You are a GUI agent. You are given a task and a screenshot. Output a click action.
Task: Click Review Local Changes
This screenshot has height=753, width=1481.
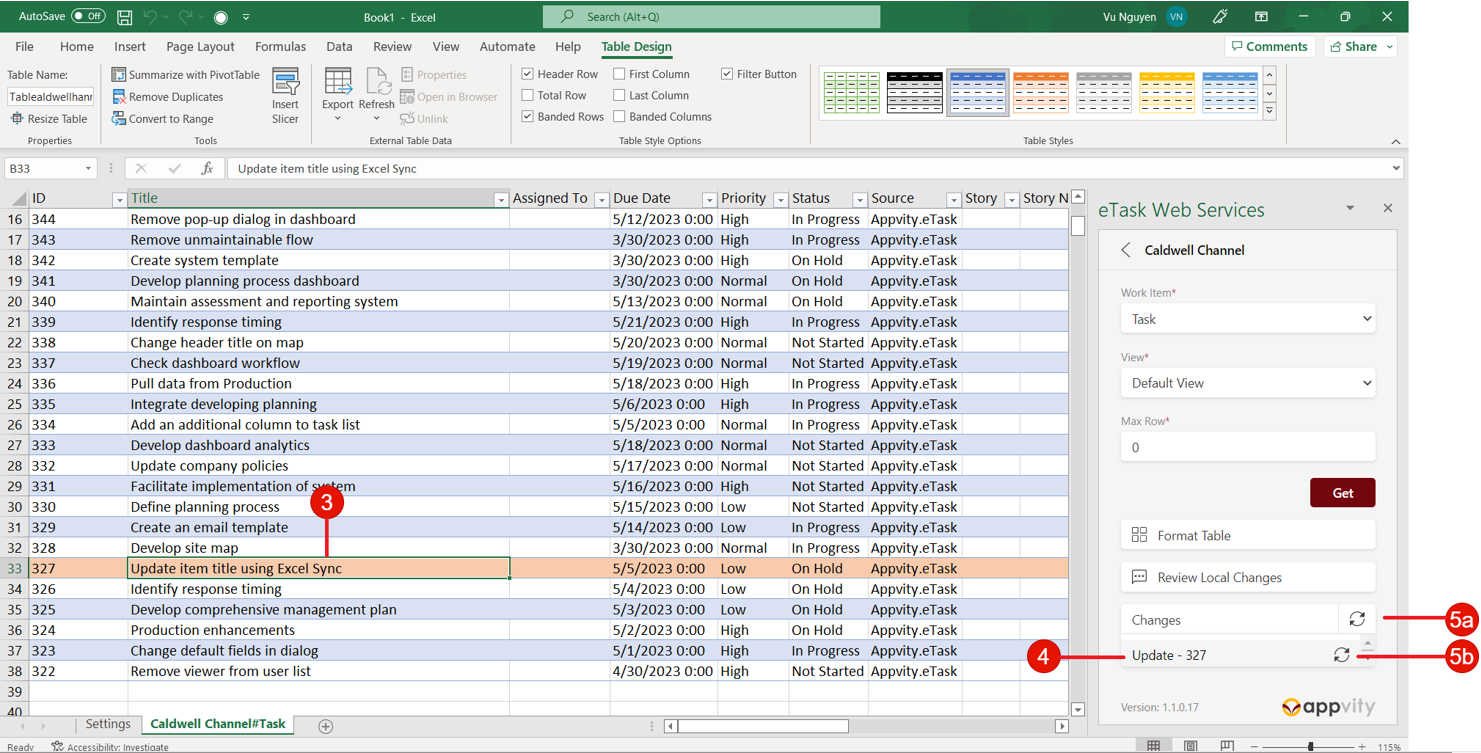(x=1247, y=577)
